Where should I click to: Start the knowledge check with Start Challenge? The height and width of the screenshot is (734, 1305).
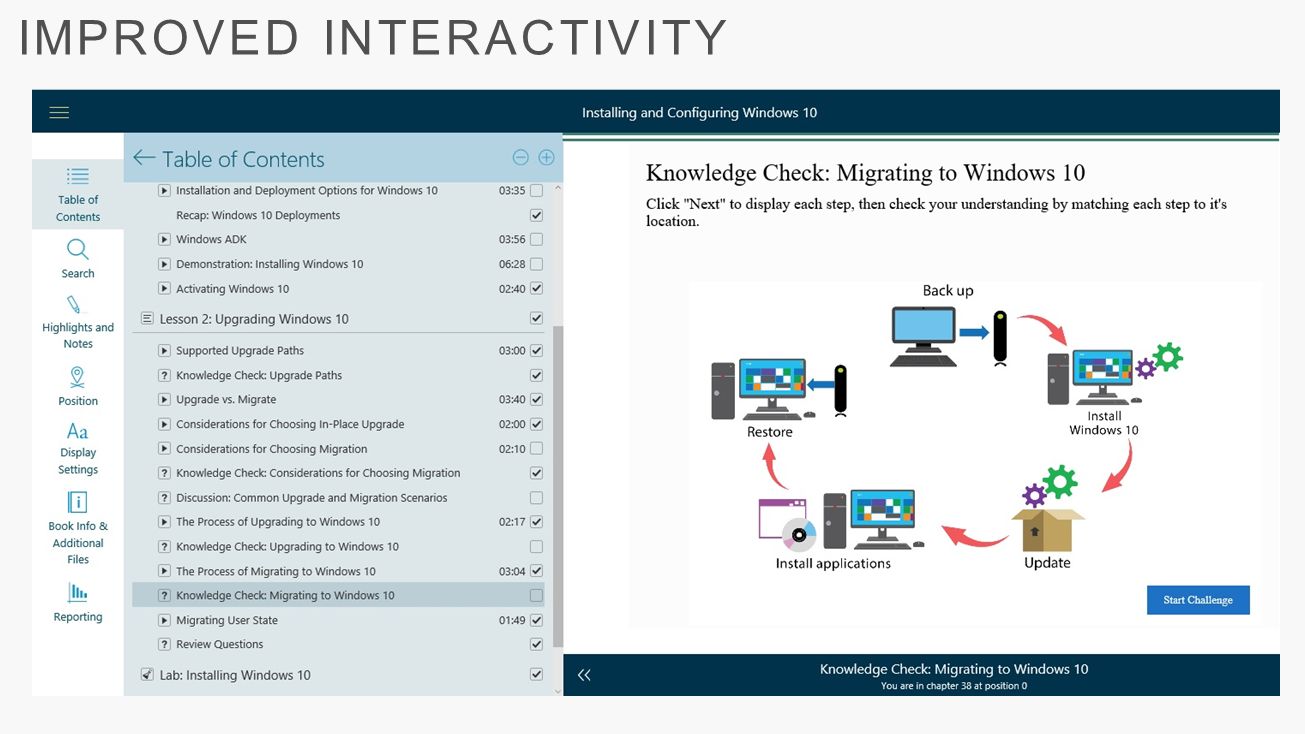coord(1198,600)
